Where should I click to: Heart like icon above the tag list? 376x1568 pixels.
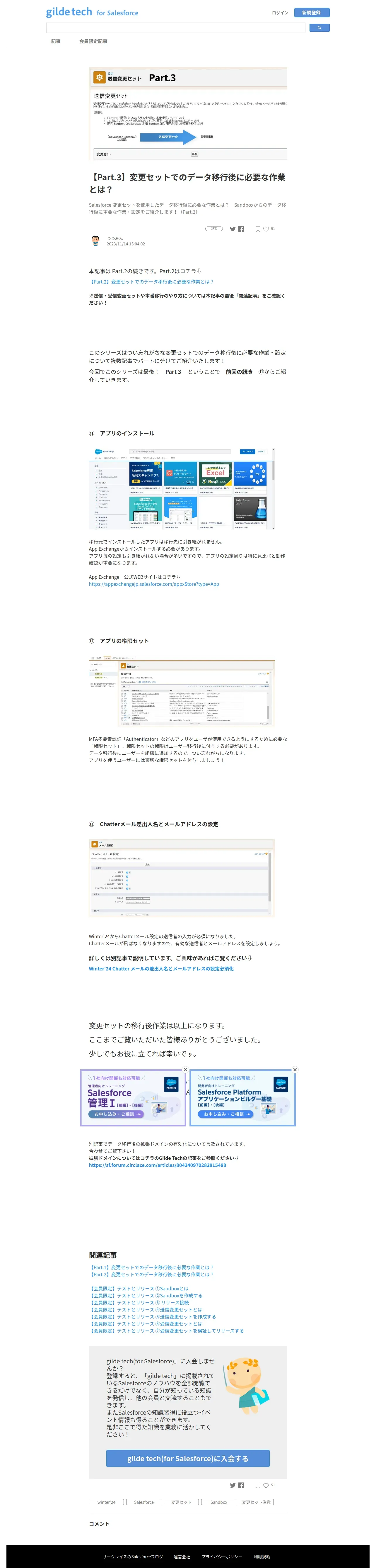266,1485
